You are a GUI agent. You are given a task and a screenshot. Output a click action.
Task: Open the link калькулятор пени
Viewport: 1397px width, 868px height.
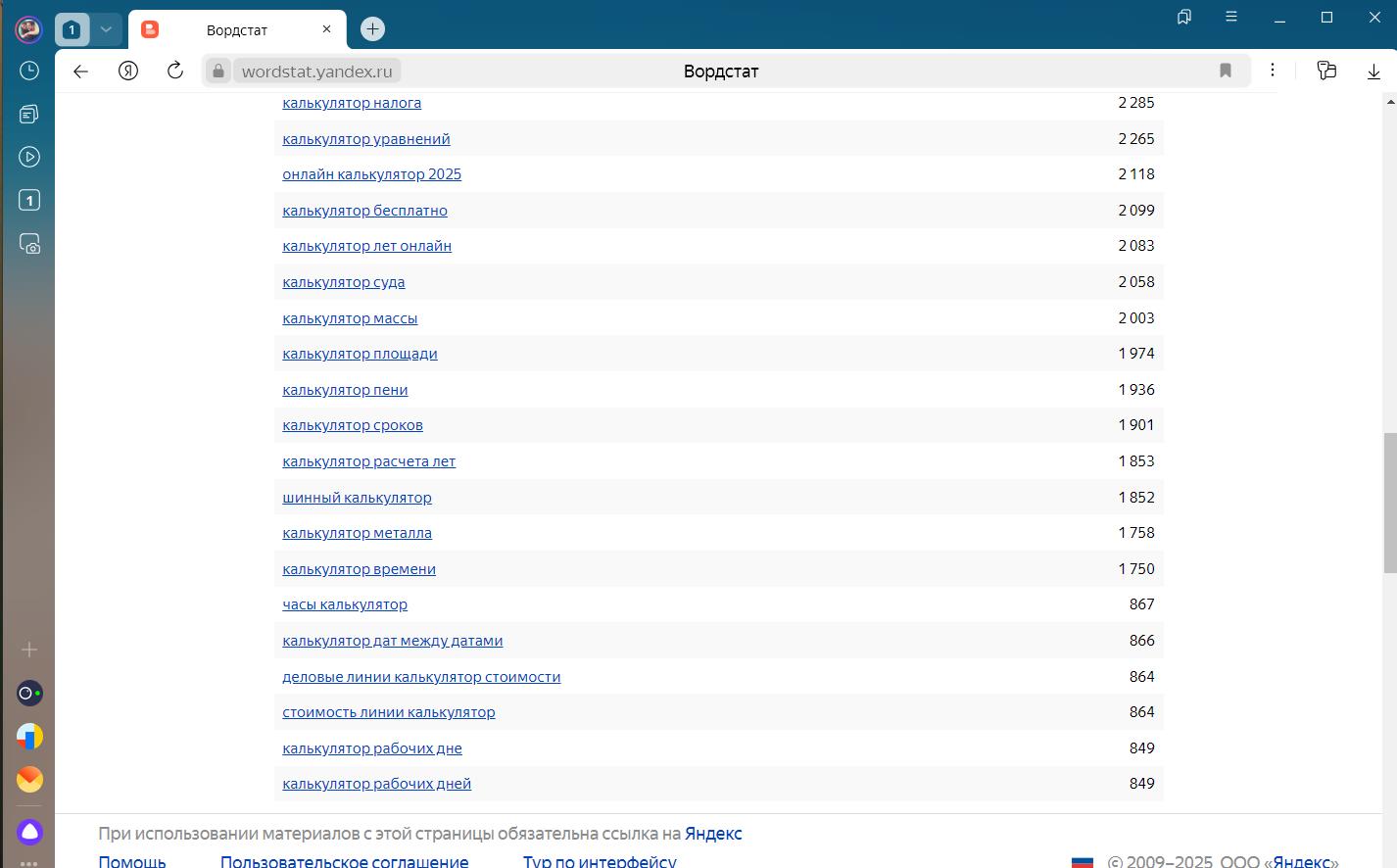(345, 390)
